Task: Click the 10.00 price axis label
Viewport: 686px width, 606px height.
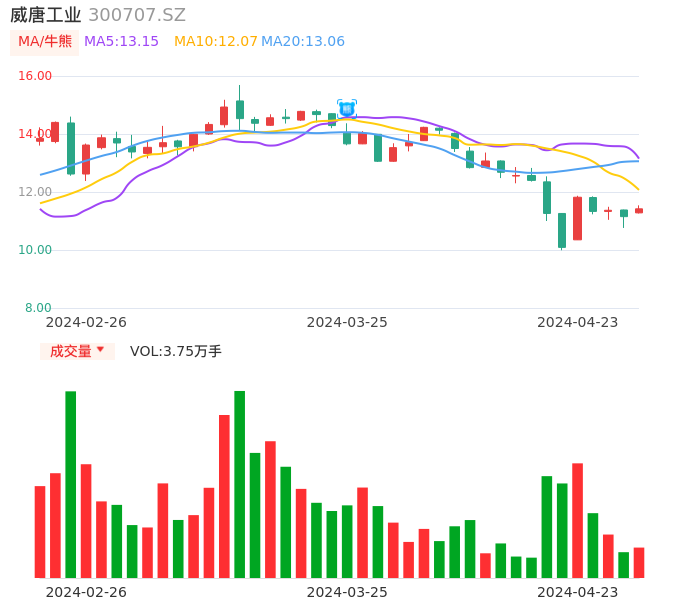Action: (x=36, y=250)
